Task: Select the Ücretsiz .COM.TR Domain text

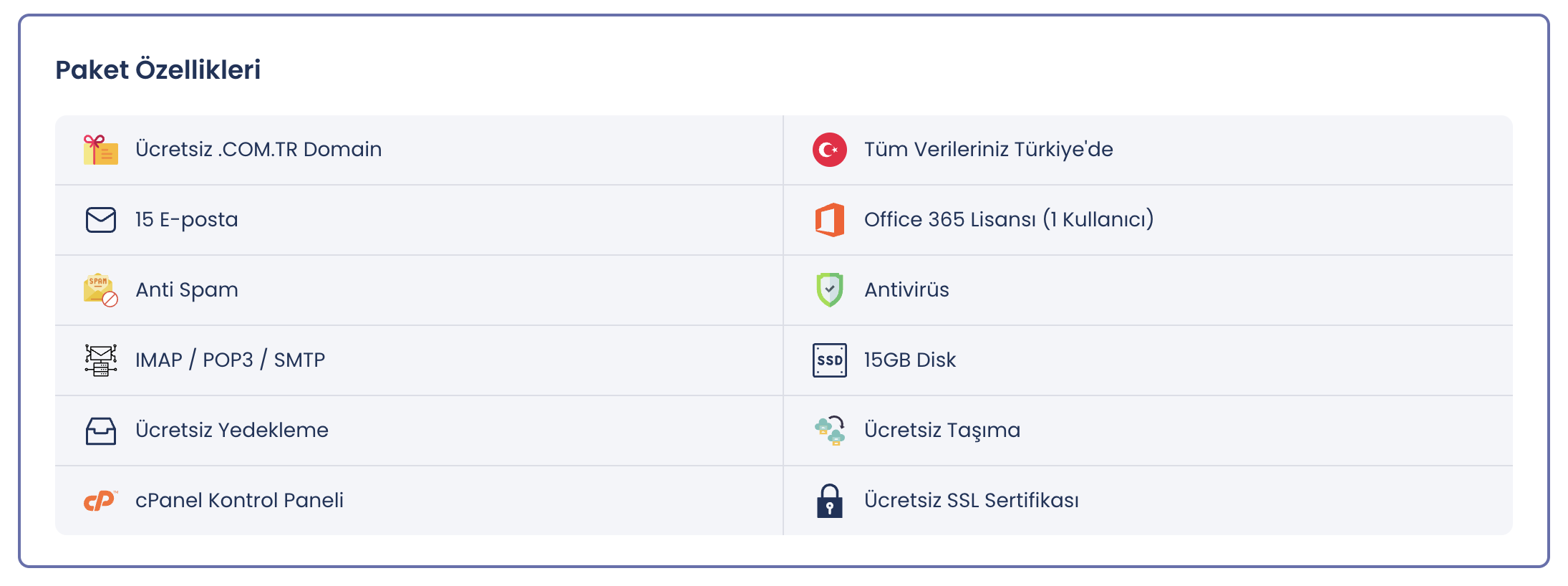Action: pyautogui.click(x=258, y=149)
